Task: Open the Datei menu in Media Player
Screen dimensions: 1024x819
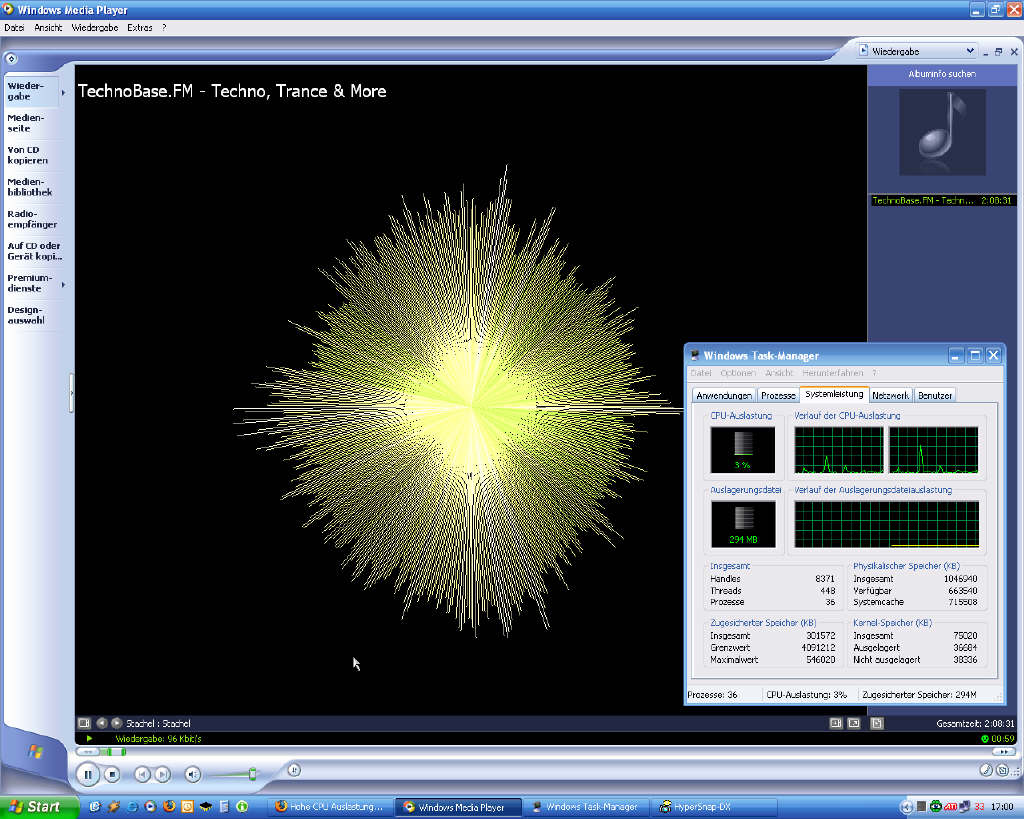Action: (14, 27)
